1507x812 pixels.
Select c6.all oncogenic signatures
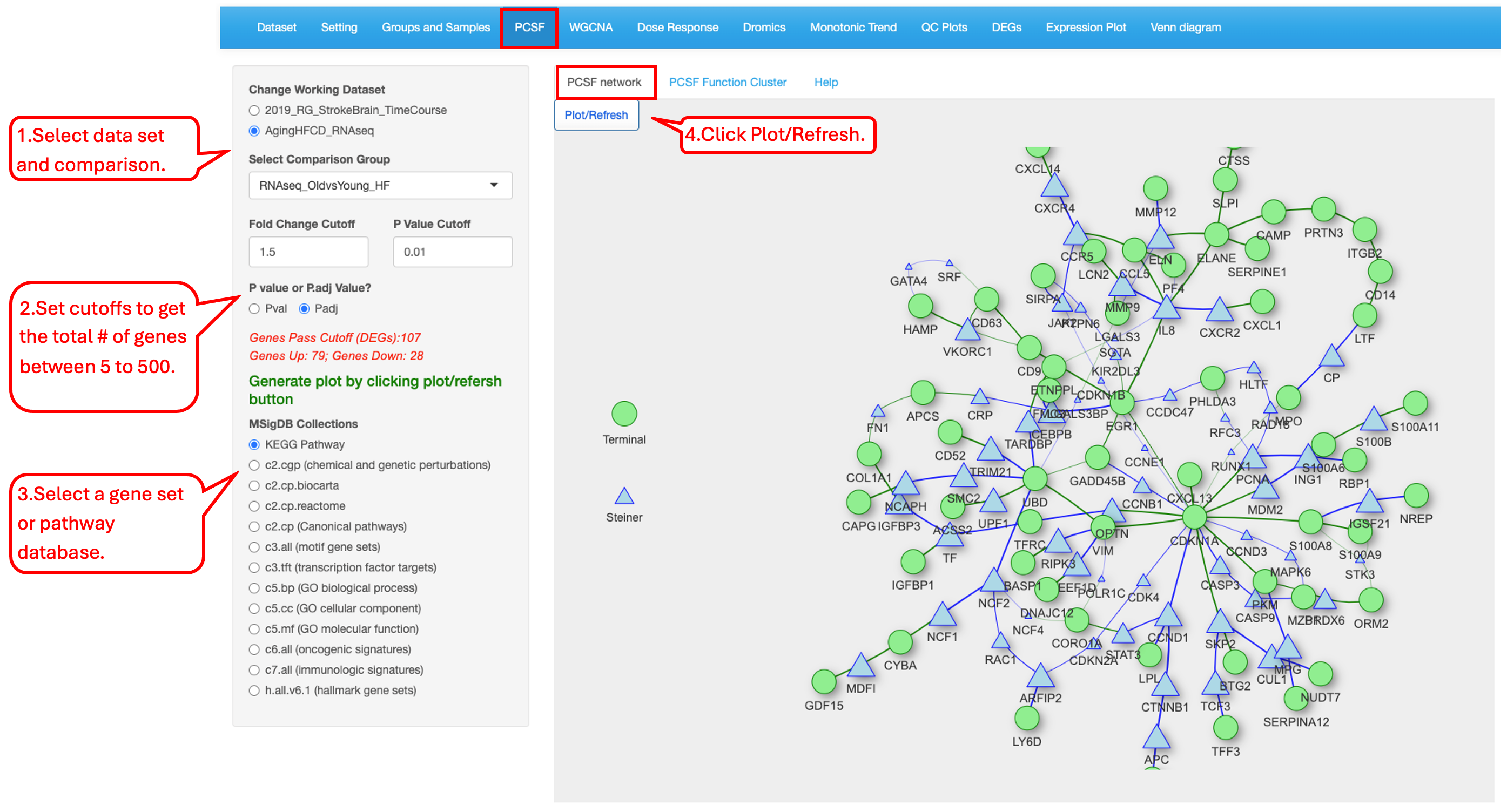[254, 649]
